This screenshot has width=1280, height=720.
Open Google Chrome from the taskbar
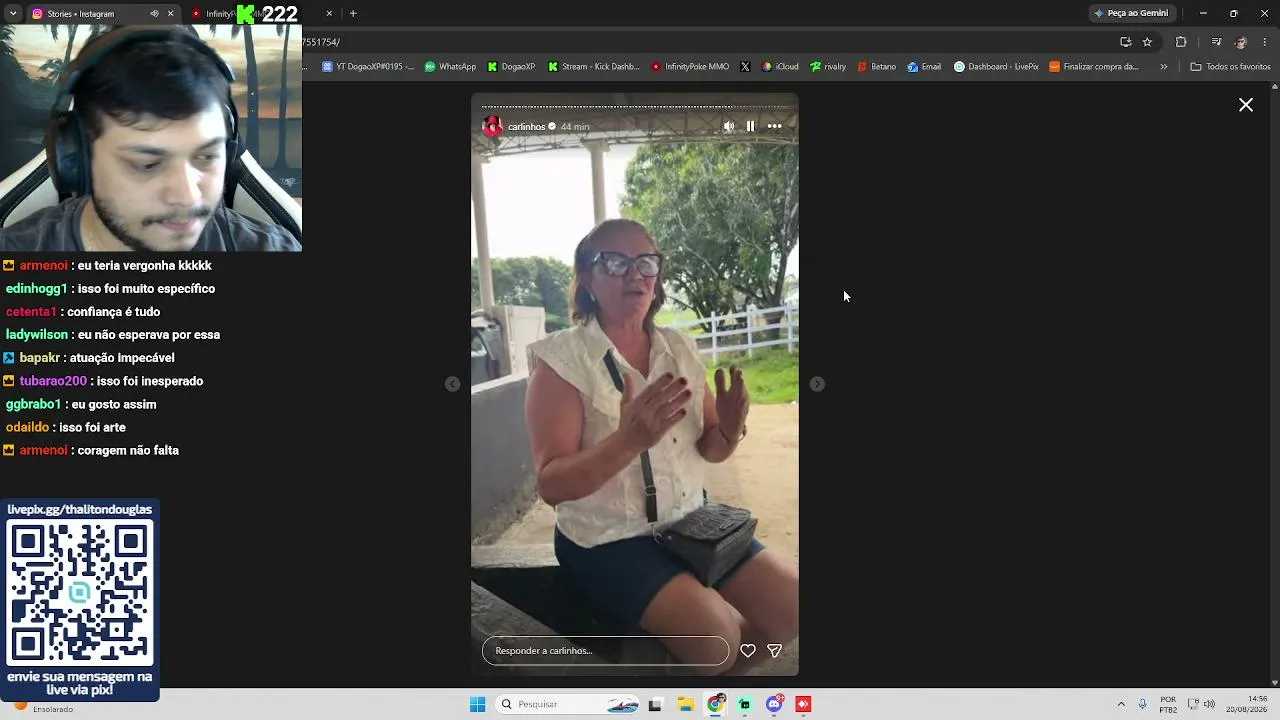click(x=715, y=704)
